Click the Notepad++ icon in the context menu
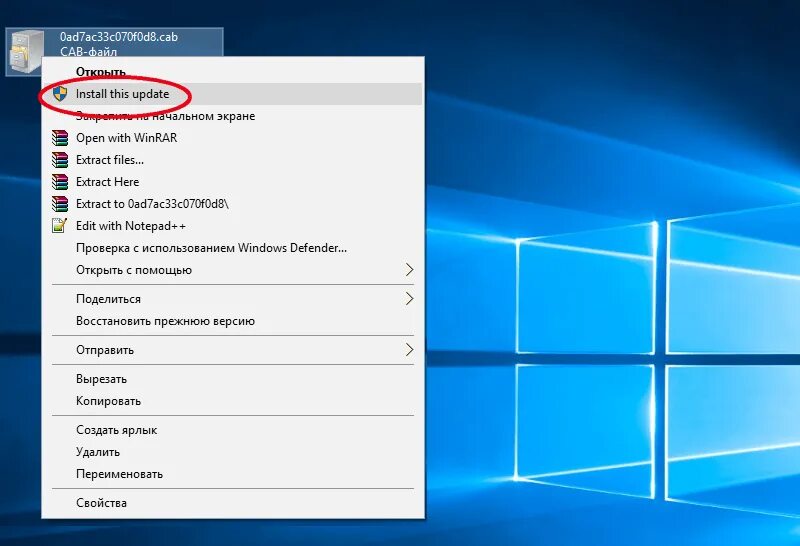 tap(60, 226)
